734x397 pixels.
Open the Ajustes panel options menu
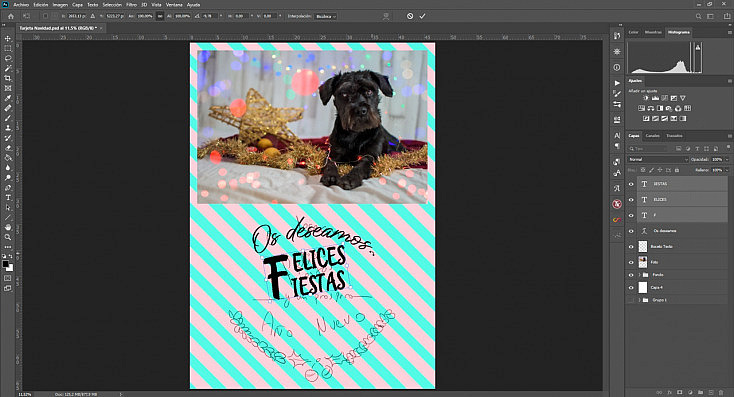pos(729,81)
